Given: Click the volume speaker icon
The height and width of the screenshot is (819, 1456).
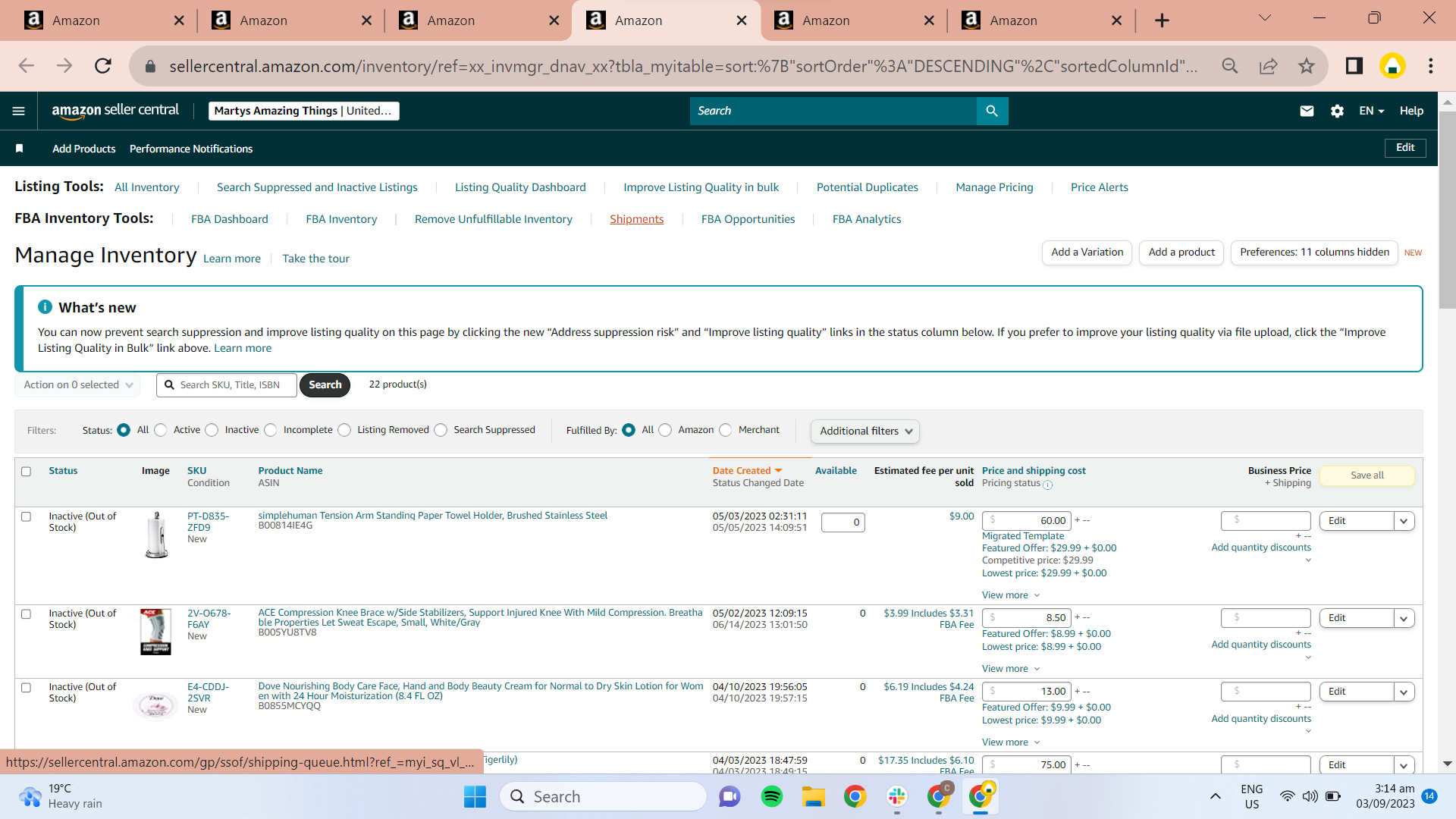Looking at the screenshot, I should point(1310,796).
